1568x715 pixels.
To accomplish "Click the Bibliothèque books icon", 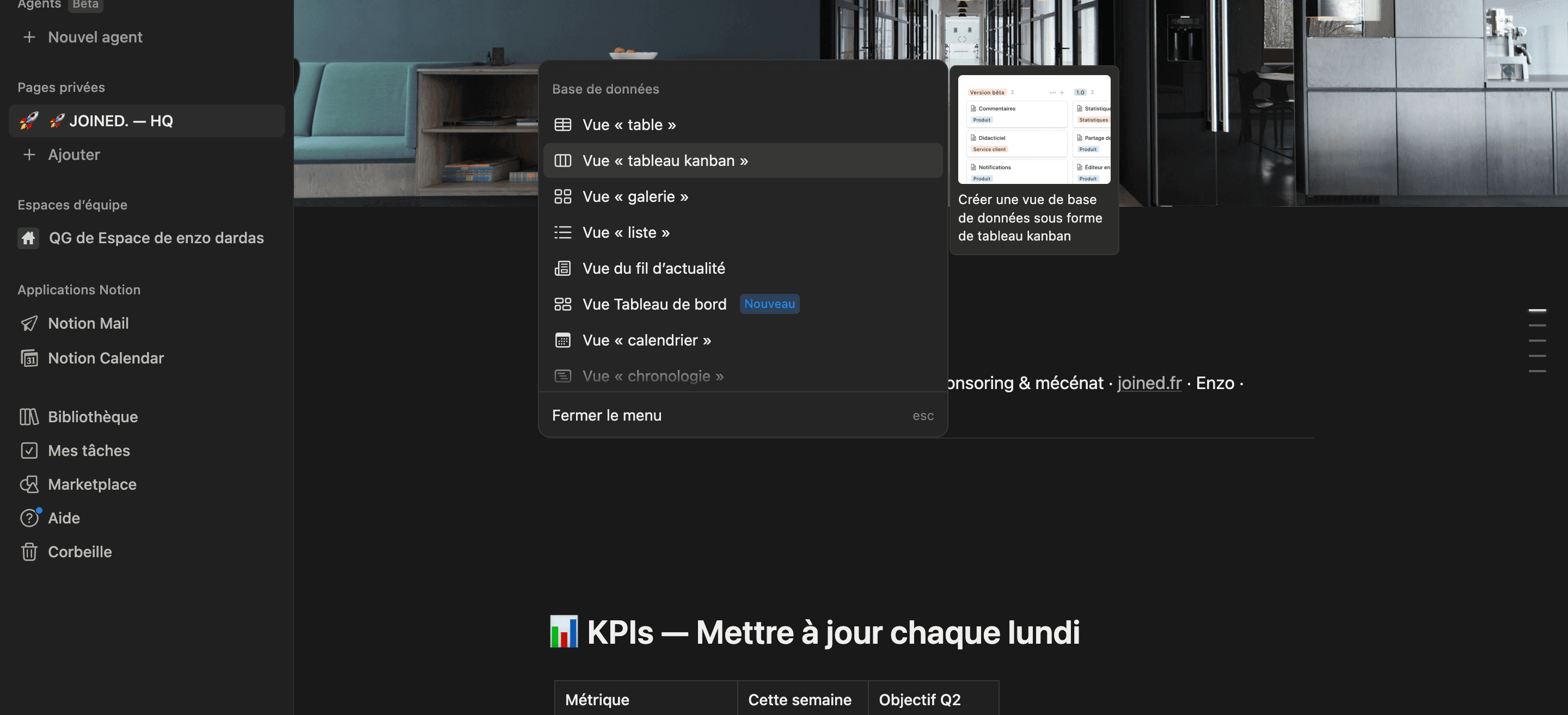I will tap(29, 417).
